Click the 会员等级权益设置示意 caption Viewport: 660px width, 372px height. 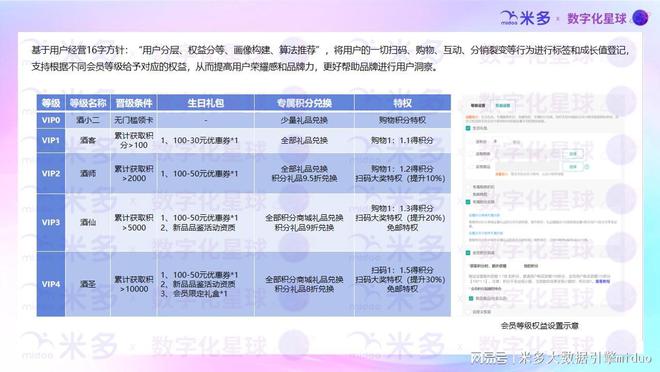click(540, 326)
